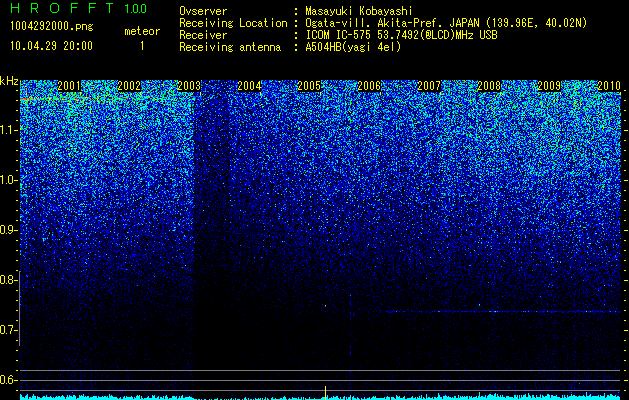Screen dimensions: 629x400
Task: Click the 0.6 kHz axis label
Action: (x=8, y=380)
